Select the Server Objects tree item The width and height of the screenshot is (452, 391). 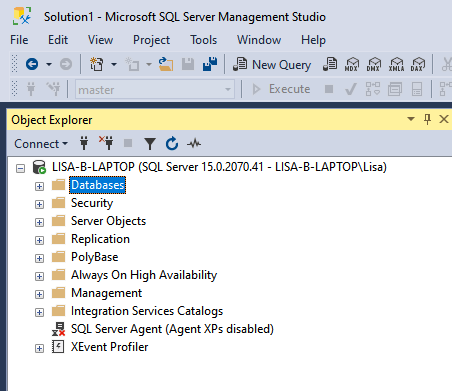(x=108, y=221)
